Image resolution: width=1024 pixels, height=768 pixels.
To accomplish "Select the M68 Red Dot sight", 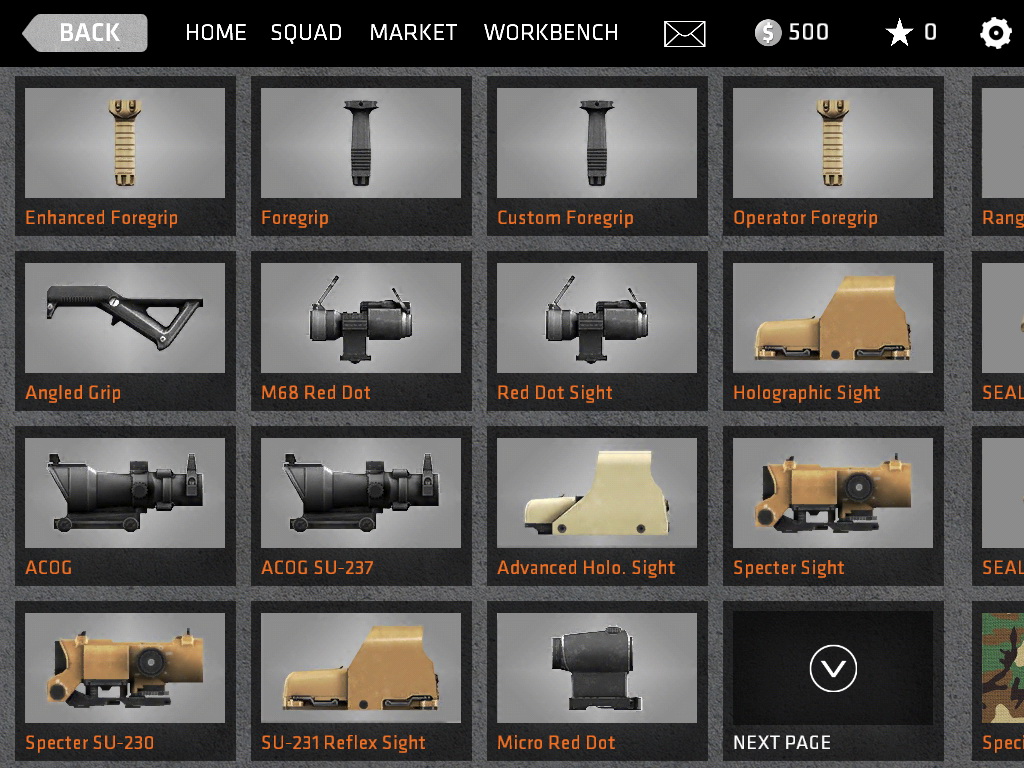I will pos(361,331).
